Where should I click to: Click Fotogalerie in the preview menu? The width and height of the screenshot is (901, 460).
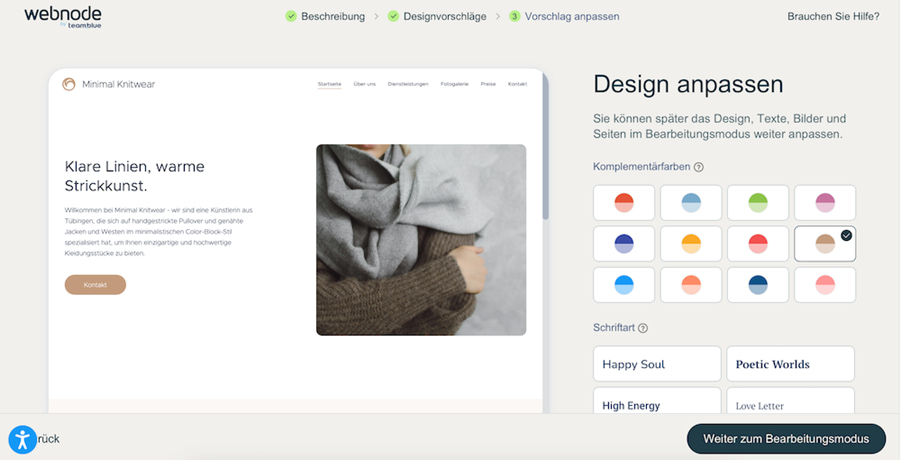coord(455,84)
